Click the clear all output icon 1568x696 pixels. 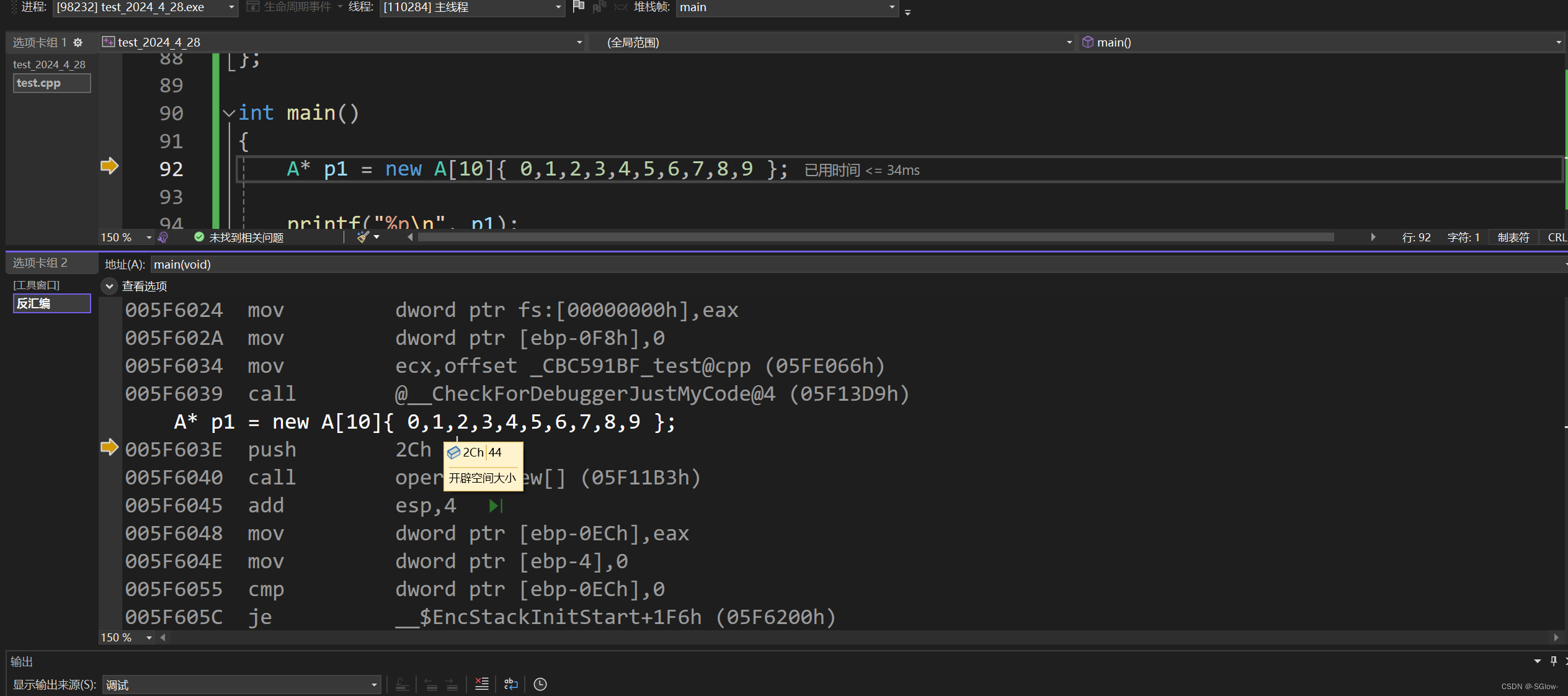click(x=481, y=684)
